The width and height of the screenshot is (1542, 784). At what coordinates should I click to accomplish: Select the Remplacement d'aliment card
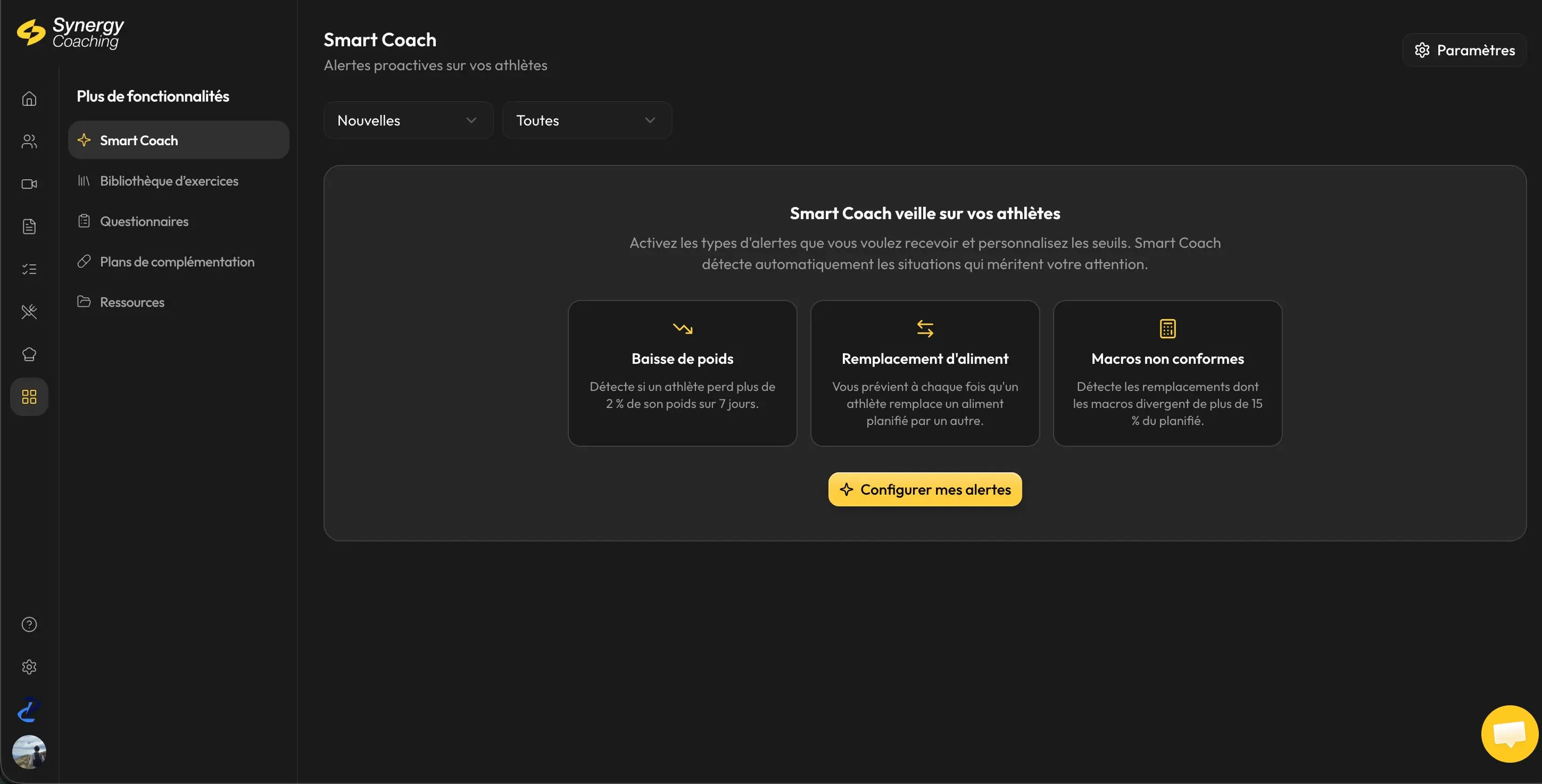tap(925, 373)
